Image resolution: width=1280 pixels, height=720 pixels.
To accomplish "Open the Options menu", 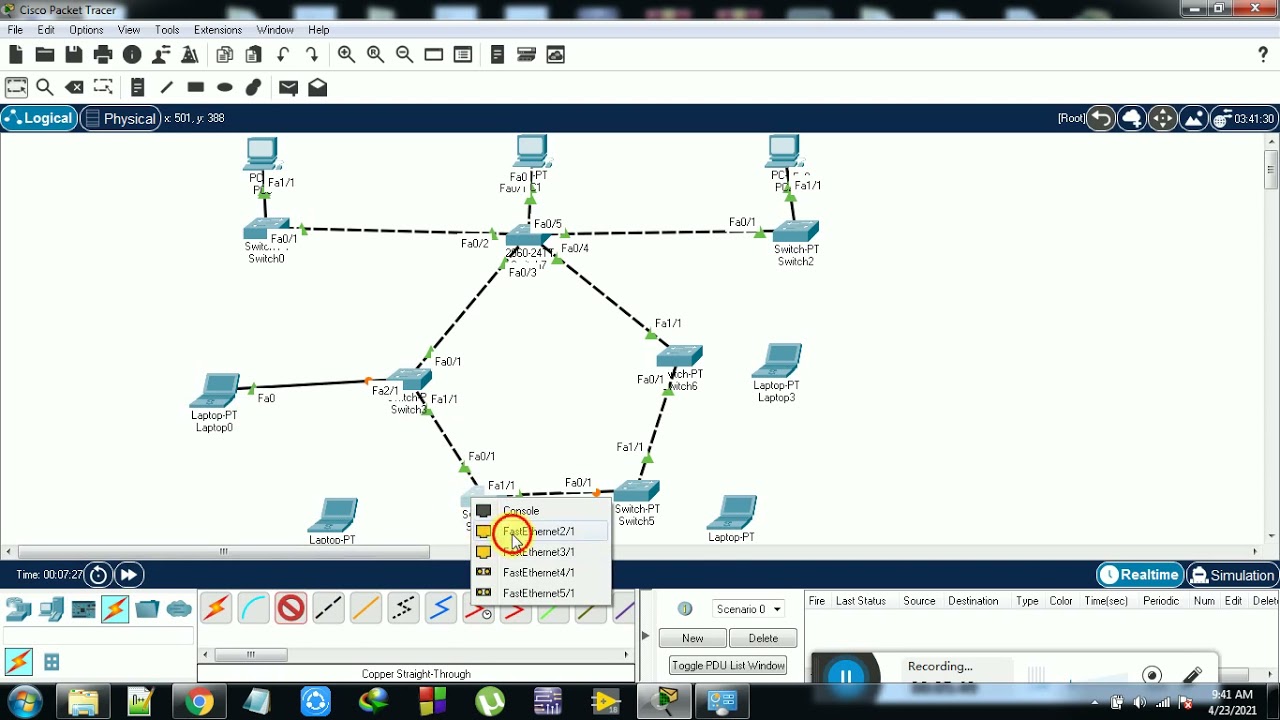I will tap(86, 30).
